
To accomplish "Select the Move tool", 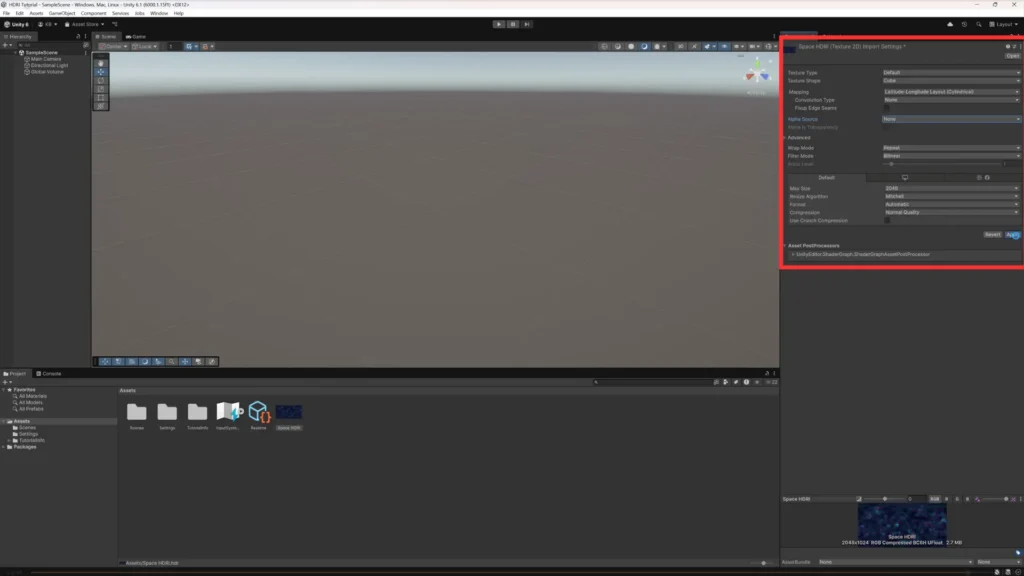I will tap(101, 72).
